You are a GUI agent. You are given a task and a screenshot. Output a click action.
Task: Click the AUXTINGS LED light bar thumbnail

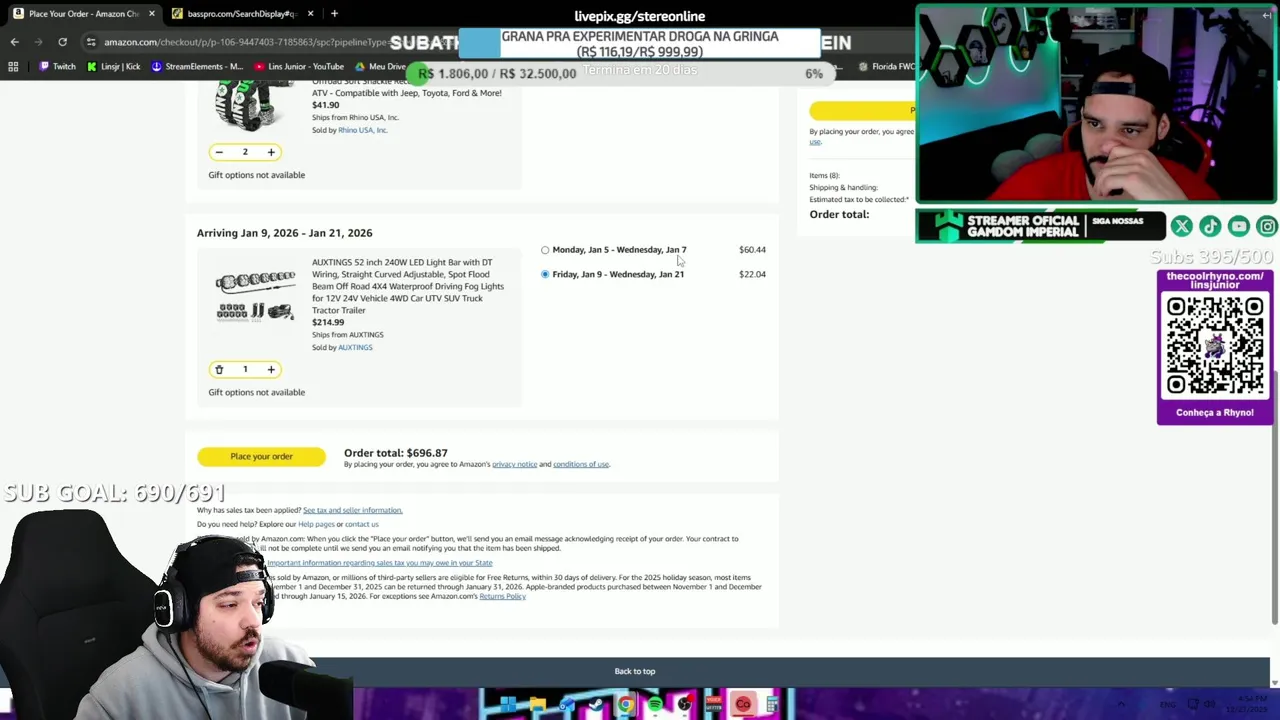click(x=255, y=296)
